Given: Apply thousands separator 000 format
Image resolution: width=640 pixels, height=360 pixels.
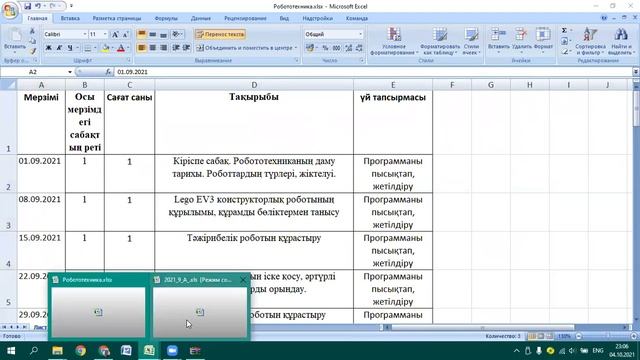Looking at the screenshot, I should click(336, 48).
